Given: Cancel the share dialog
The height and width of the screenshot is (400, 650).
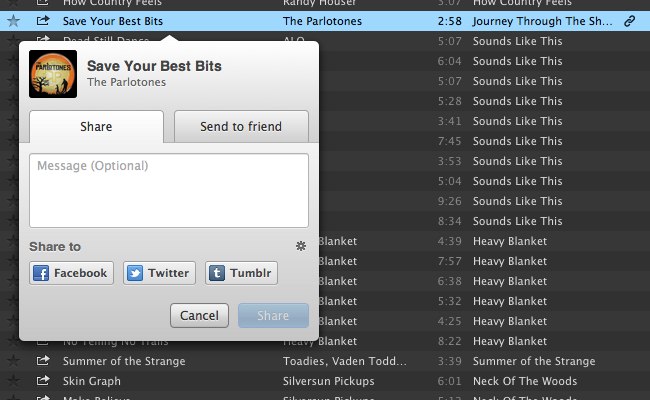Looking at the screenshot, I should click(199, 315).
